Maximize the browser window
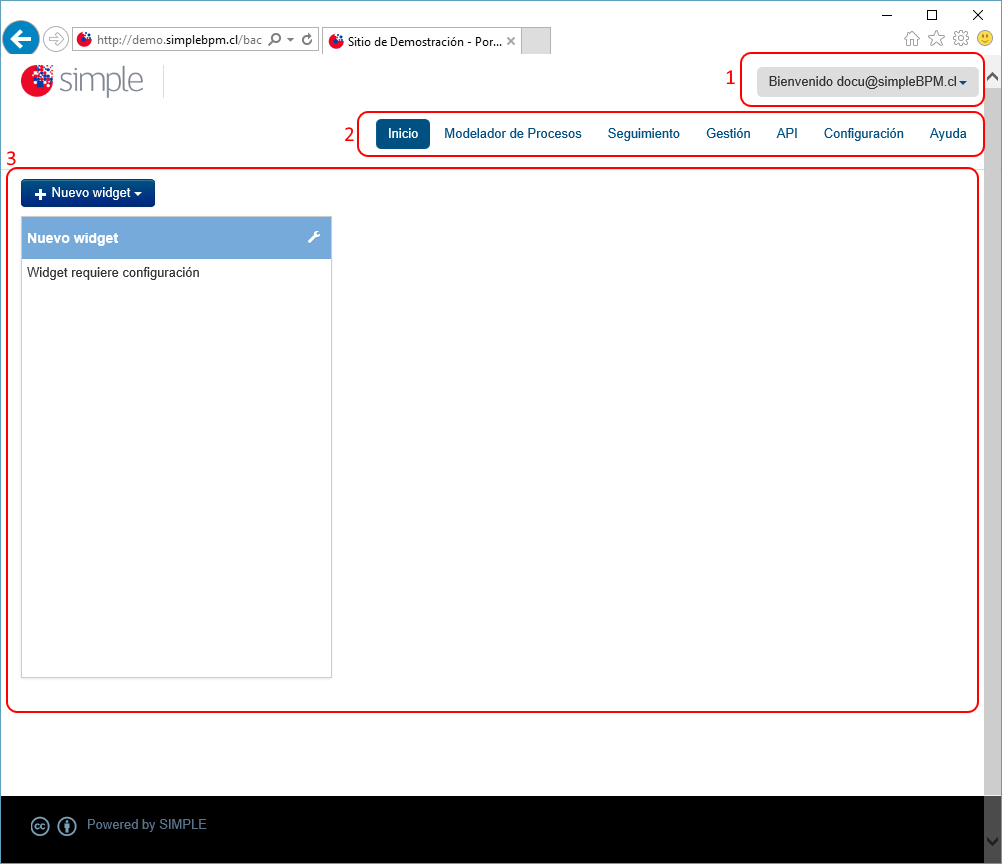The height and width of the screenshot is (864, 1002). 932,15
